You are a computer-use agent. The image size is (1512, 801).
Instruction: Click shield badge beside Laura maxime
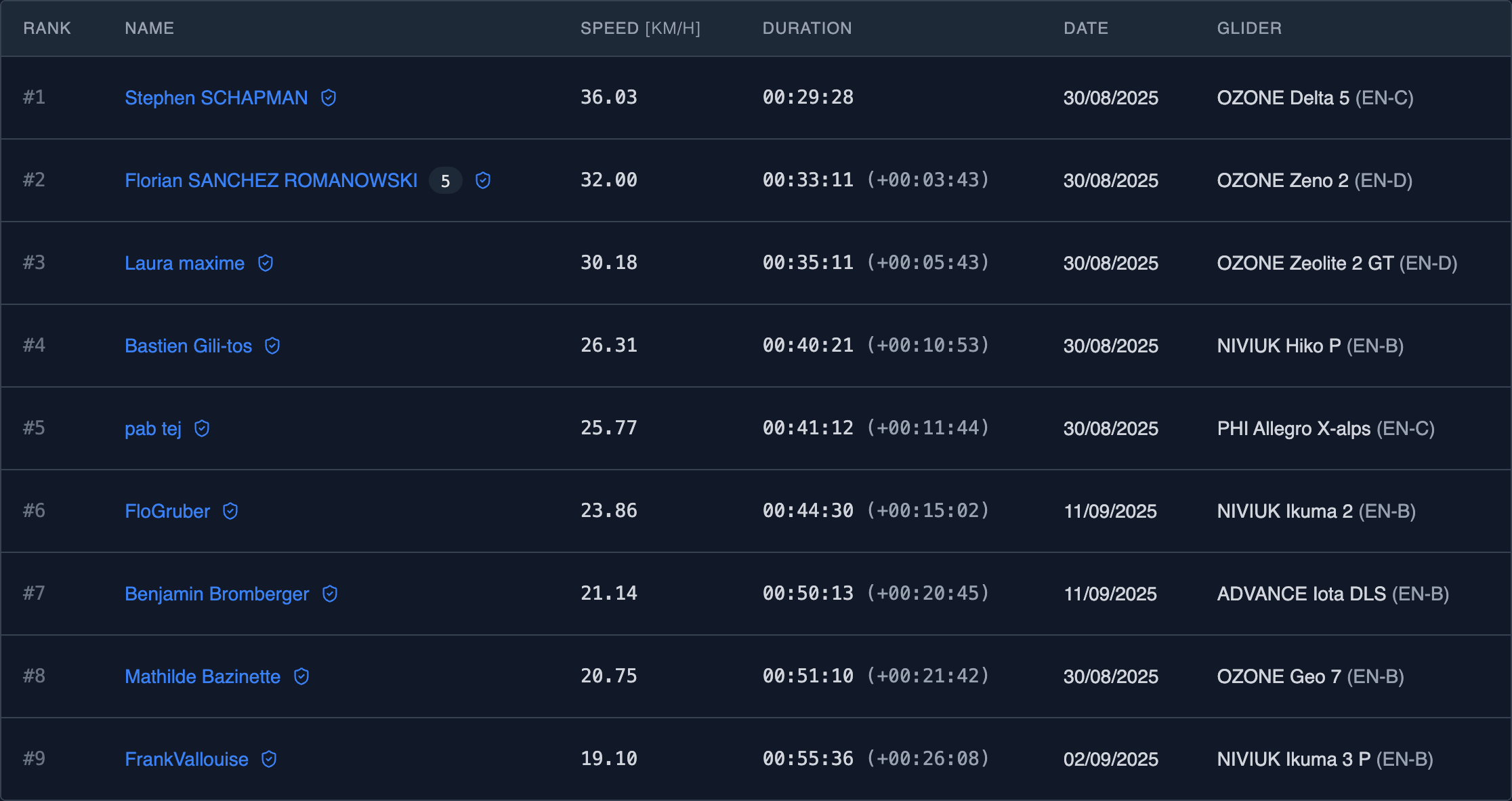tap(266, 263)
